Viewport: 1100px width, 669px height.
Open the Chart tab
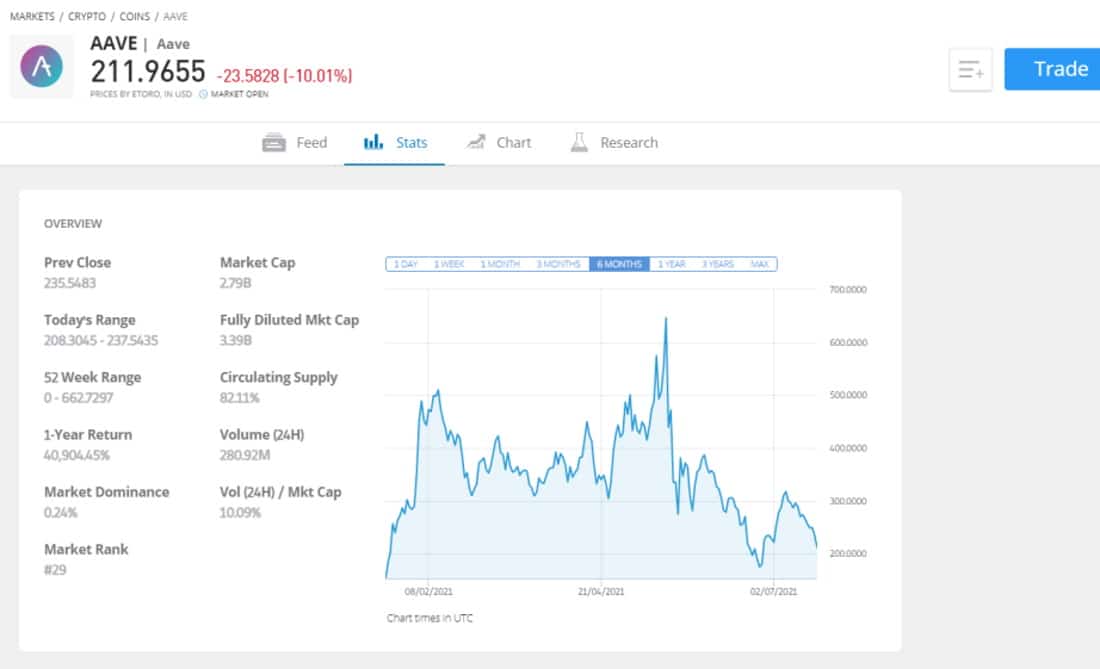[498, 143]
